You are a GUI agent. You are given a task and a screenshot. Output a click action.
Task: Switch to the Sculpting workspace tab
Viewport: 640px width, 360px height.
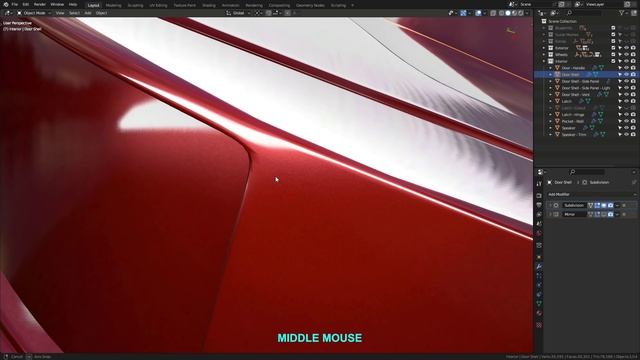(135, 5)
